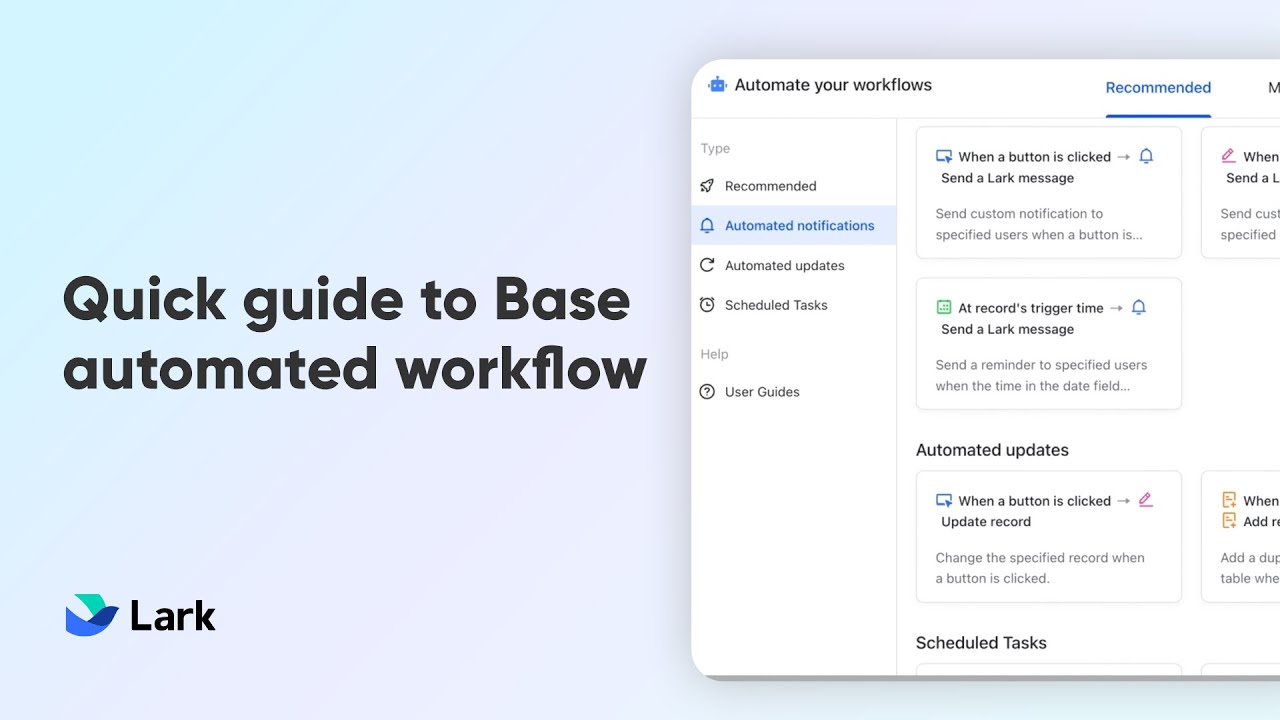Click the 'Scheduled Tasks' section heading
This screenshot has height=720, width=1280.
tap(981, 643)
